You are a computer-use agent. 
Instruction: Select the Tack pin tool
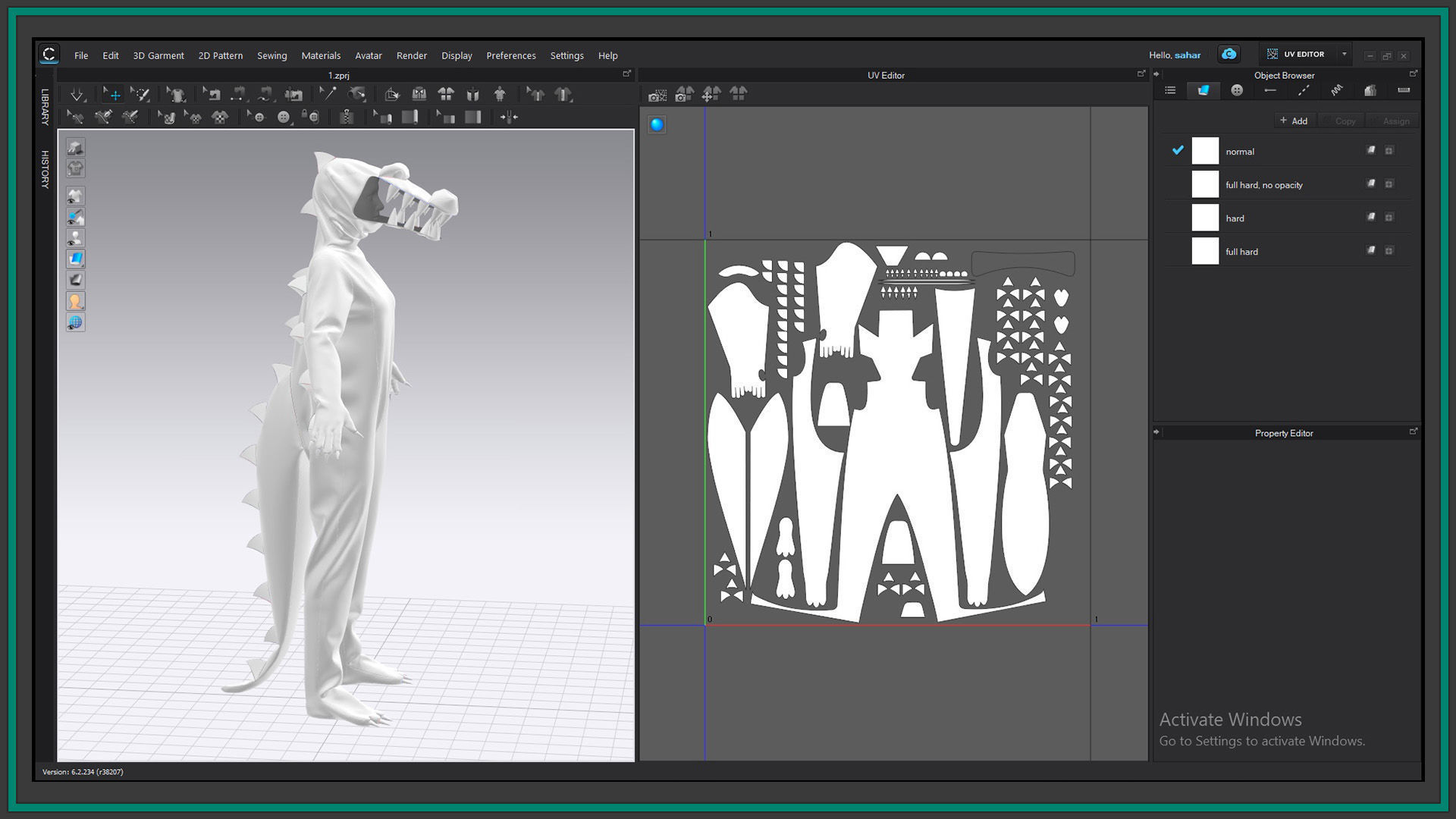click(327, 95)
